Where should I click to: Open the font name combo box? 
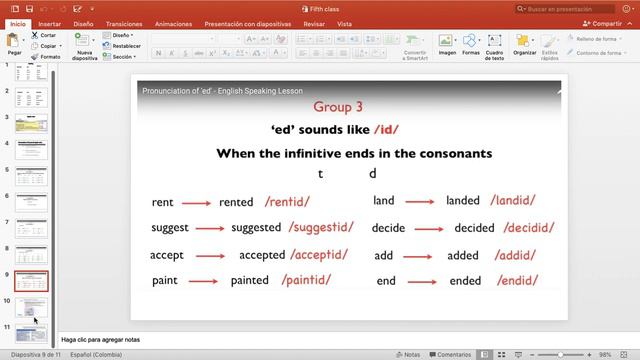point(183,39)
